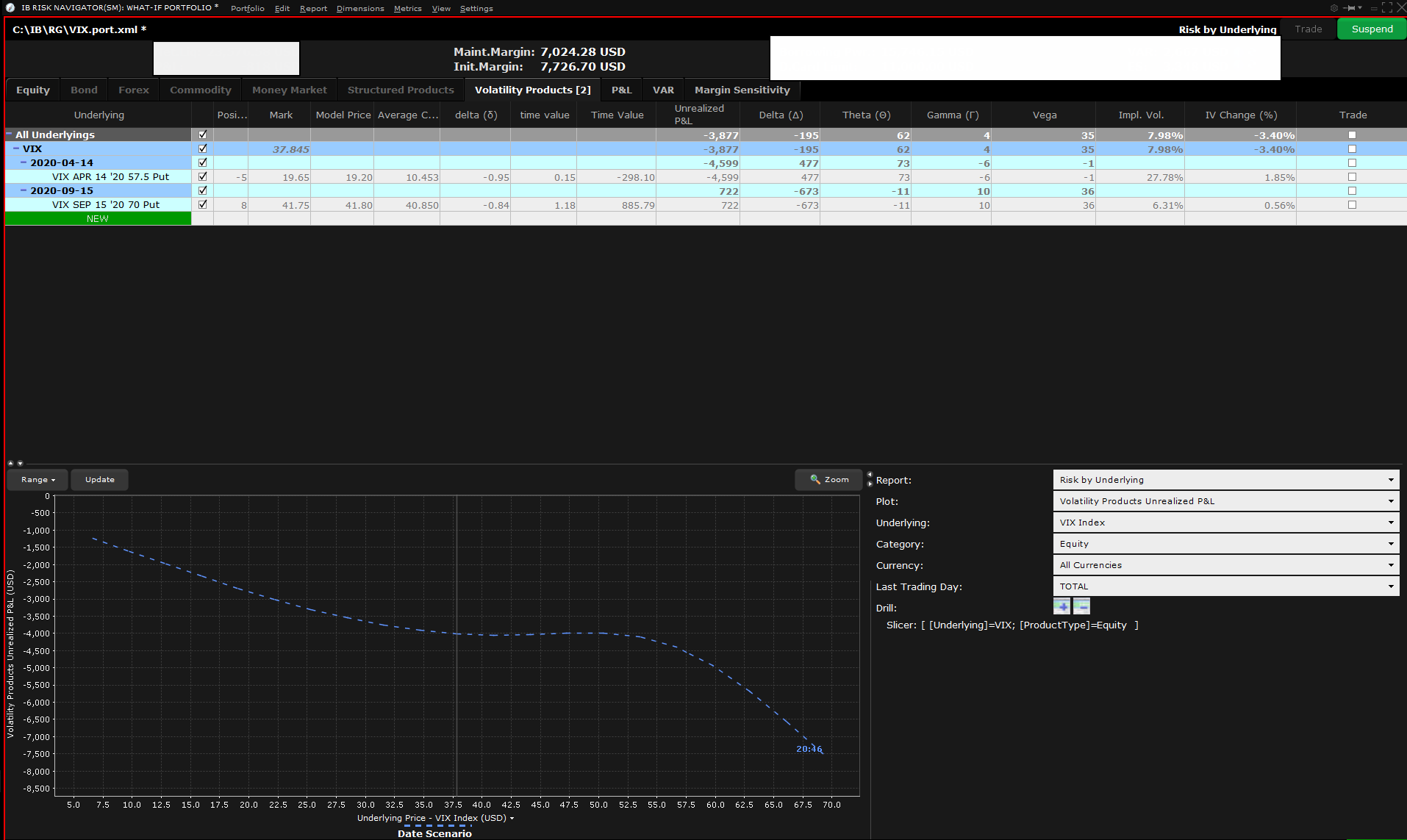Image resolution: width=1407 pixels, height=840 pixels.
Task: Switch to the Margin Sensitivity tab
Action: (x=742, y=90)
